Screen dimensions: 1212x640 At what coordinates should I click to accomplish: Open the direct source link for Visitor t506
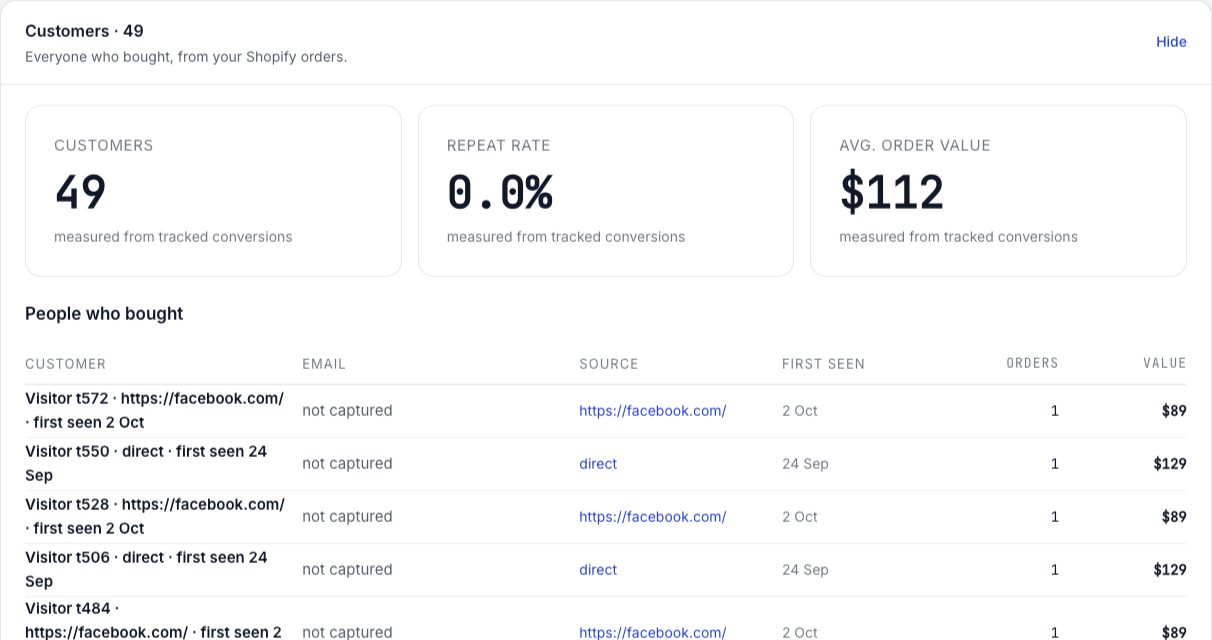598,570
